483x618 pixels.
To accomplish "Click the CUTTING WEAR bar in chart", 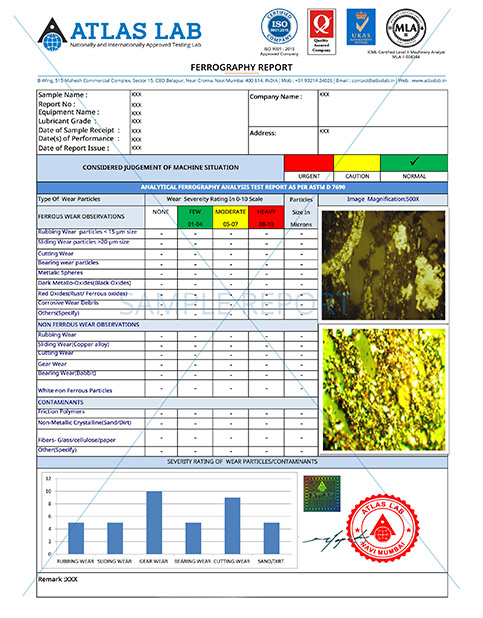I will pyautogui.click(x=232, y=525).
